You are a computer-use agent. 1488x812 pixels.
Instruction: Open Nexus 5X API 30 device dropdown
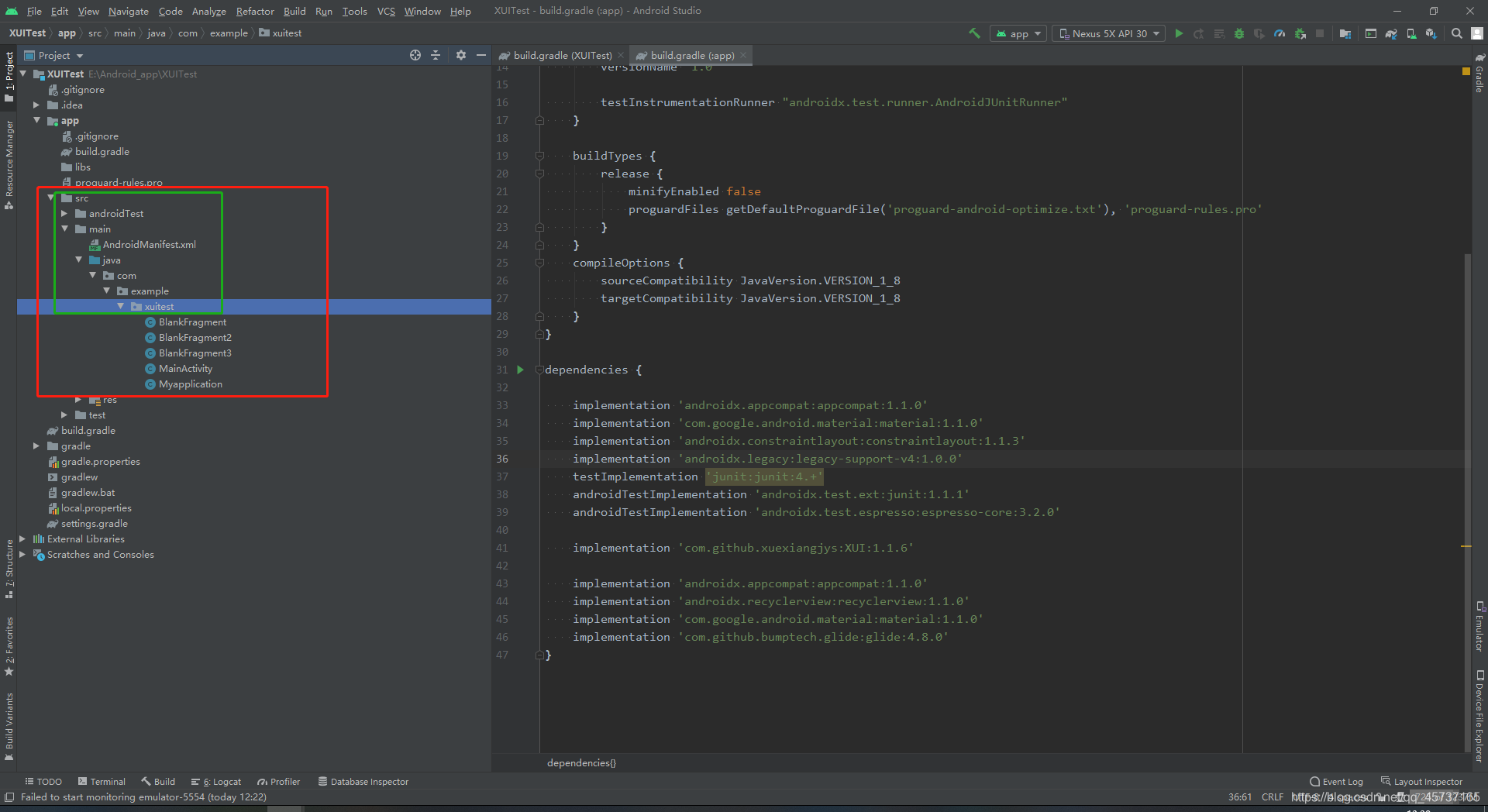pos(1109,33)
